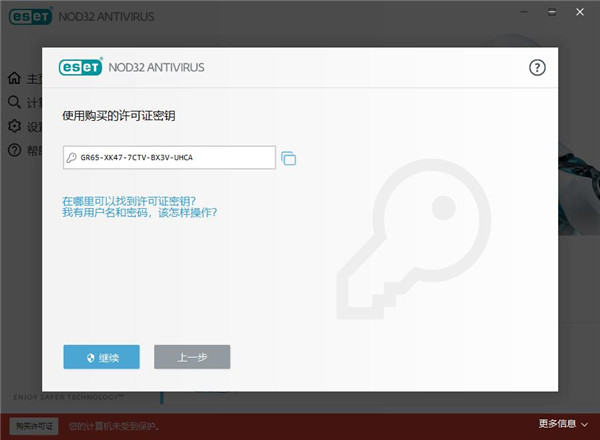
Task: Go back using the 上一步 button
Action: (x=192, y=357)
